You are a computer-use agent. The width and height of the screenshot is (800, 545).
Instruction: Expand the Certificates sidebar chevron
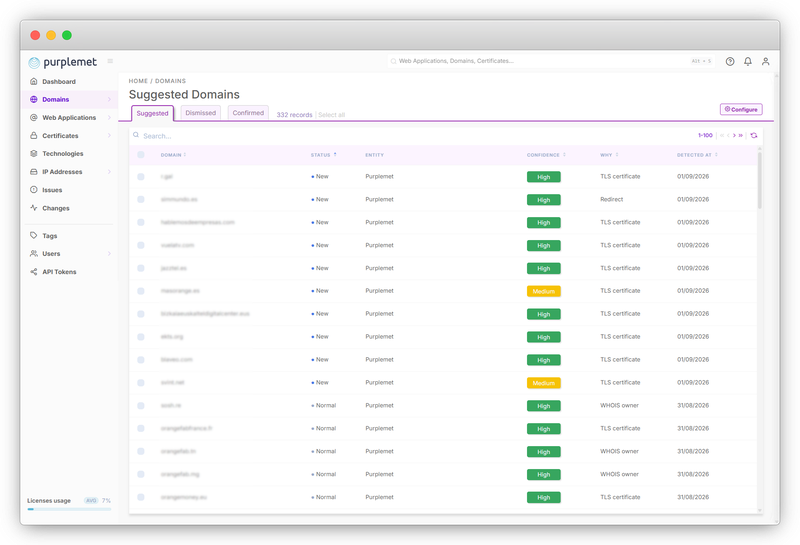pos(109,136)
